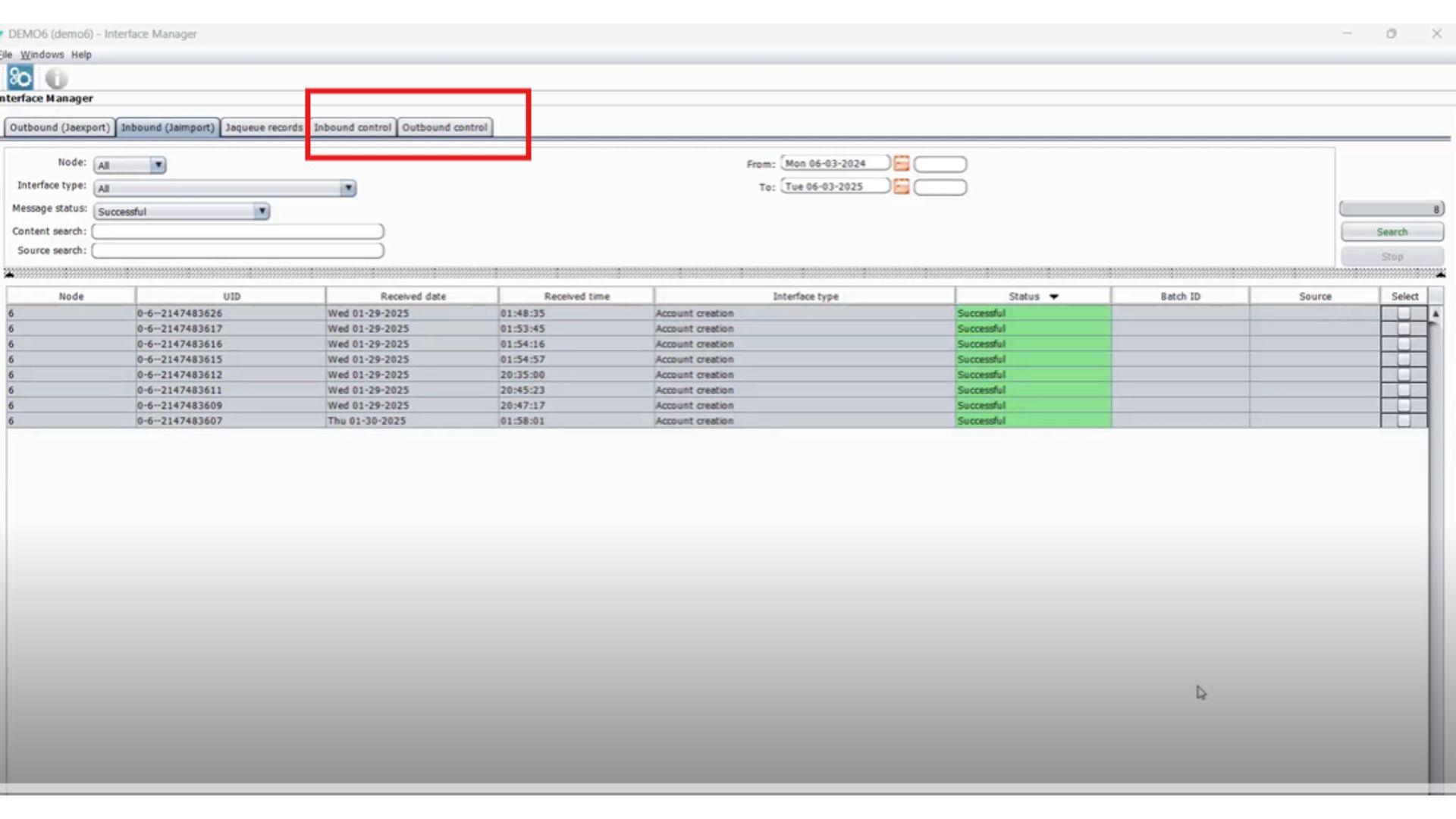Viewport: 1456px width, 819px height.
Task: Click the received time 01:54:16 cell
Action: pos(576,344)
